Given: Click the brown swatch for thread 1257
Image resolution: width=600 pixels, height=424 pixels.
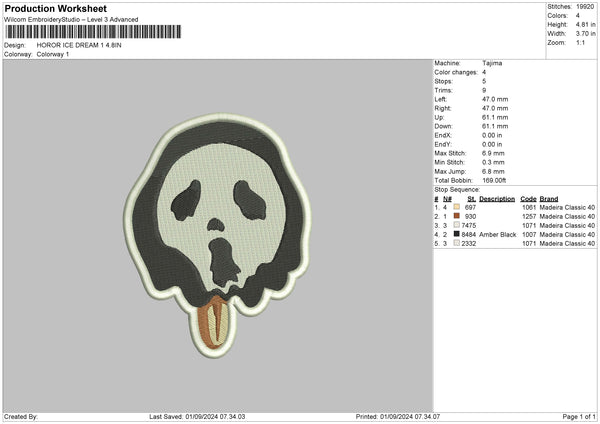Looking at the screenshot, I should 457,216.
